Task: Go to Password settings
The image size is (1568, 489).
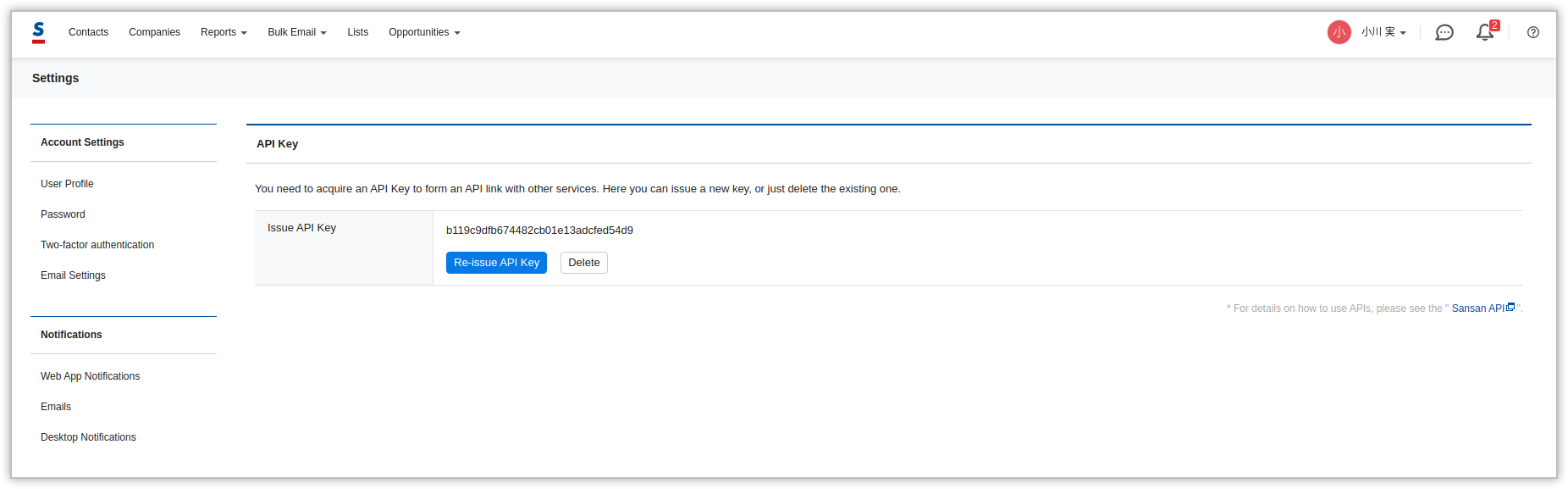Action: click(x=63, y=214)
